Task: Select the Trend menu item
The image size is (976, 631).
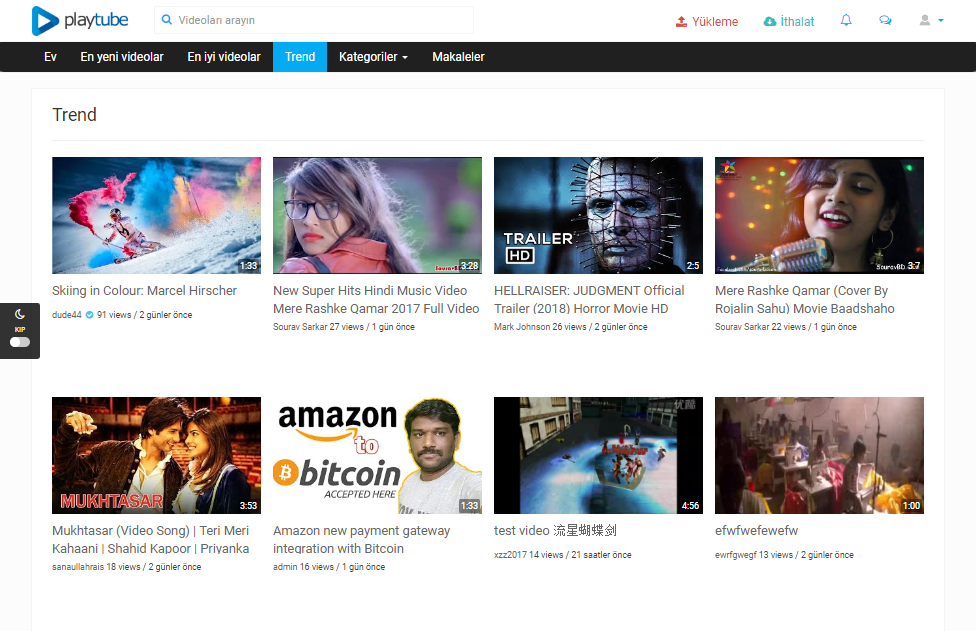Action: [x=300, y=57]
